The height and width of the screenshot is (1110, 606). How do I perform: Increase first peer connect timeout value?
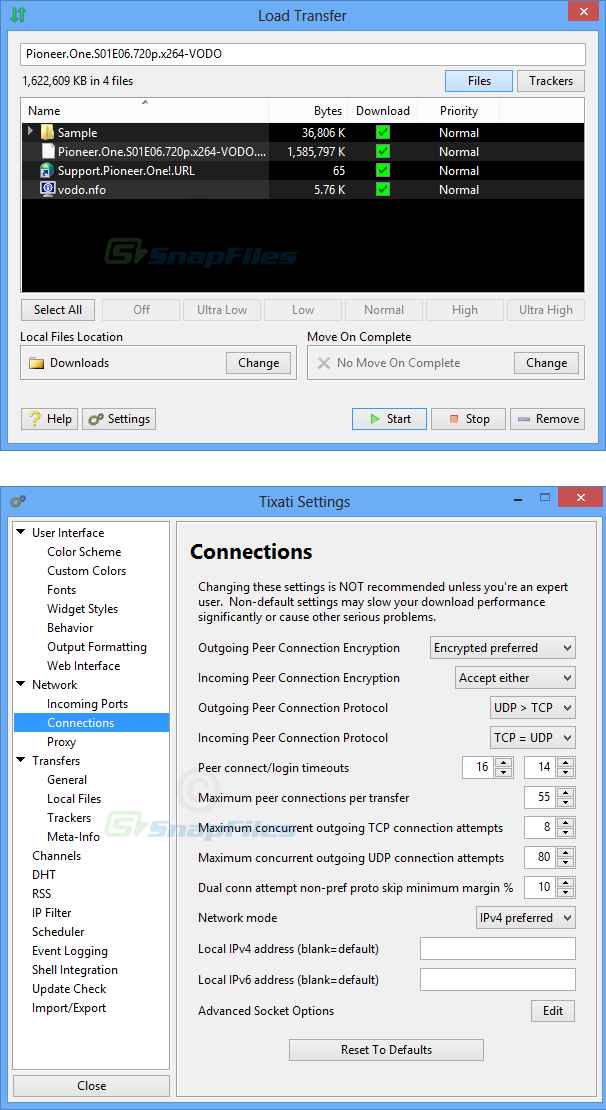point(503,762)
